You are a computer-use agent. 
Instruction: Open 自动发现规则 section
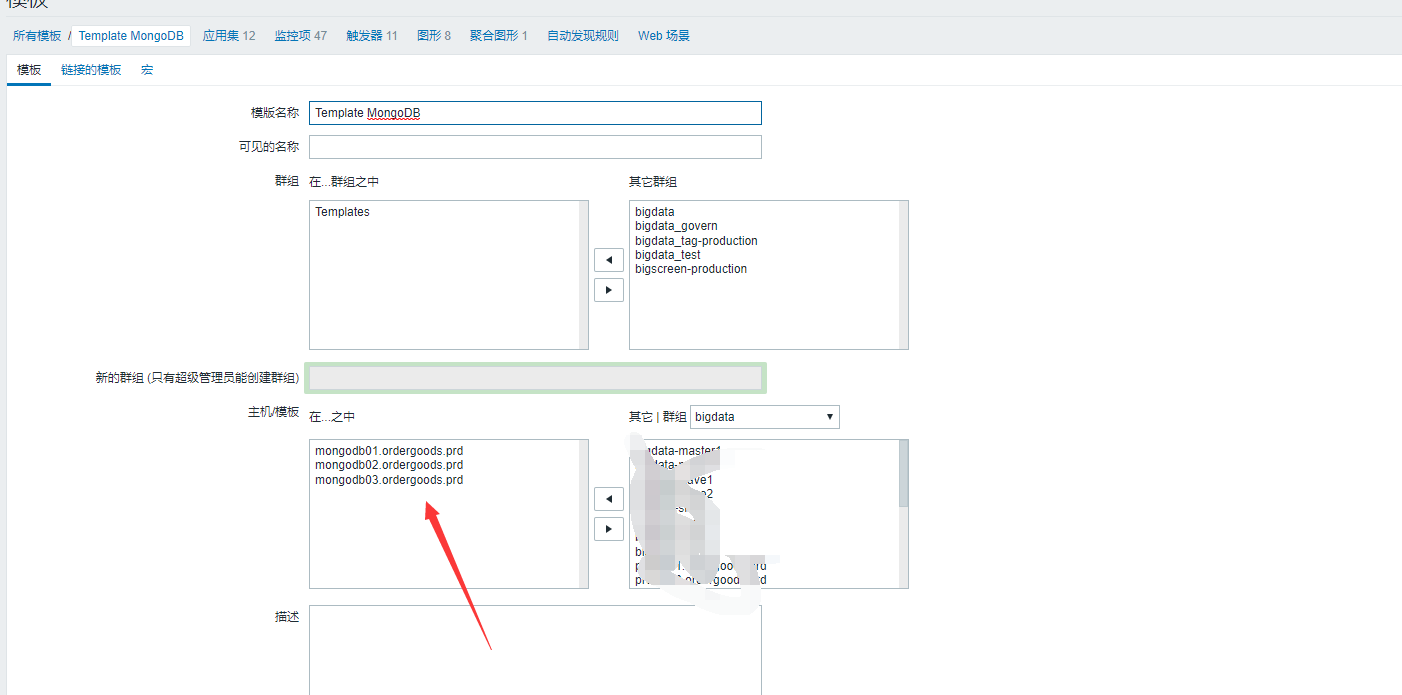(x=583, y=36)
